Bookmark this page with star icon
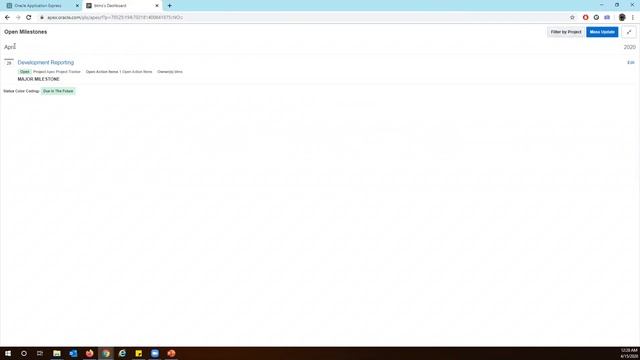 [572, 18]
